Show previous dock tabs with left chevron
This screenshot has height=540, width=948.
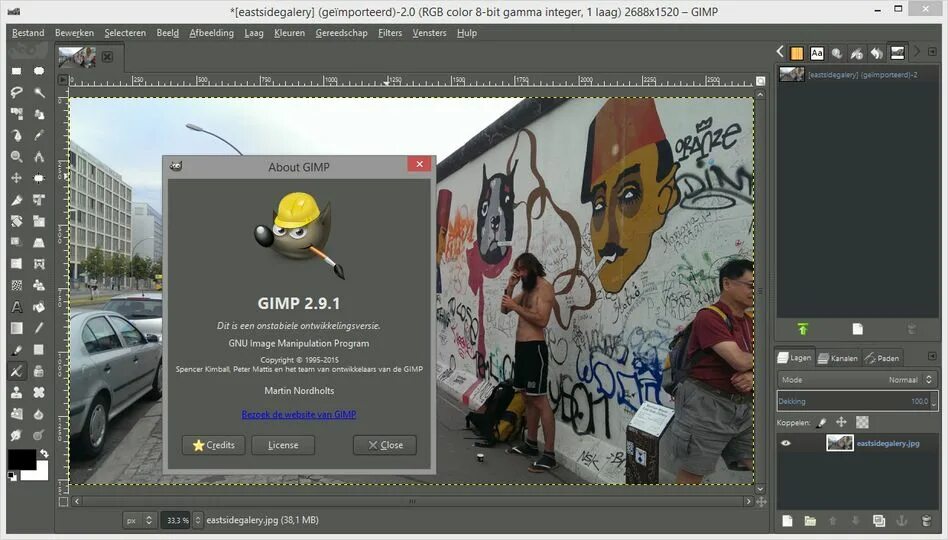coord(780,52)
